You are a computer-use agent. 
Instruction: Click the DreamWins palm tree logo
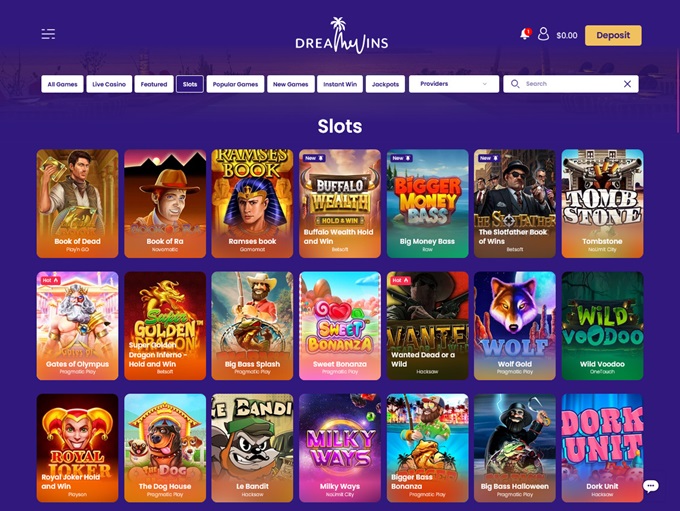pos(341,36)
